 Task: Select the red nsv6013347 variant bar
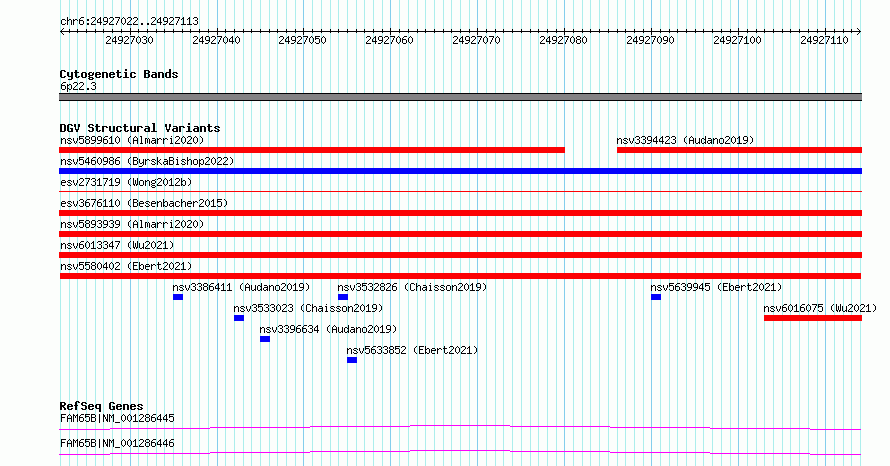461,255
